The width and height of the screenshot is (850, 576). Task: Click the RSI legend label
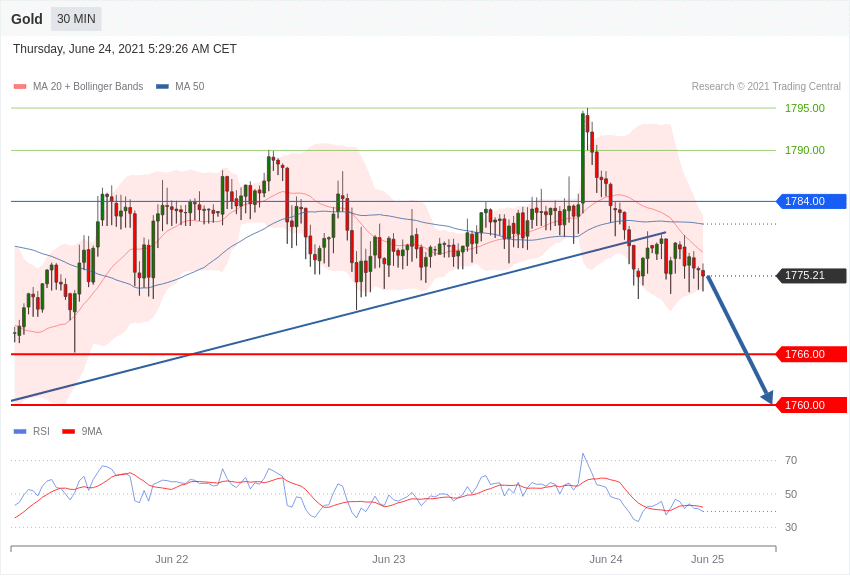(x=41, y=431)
